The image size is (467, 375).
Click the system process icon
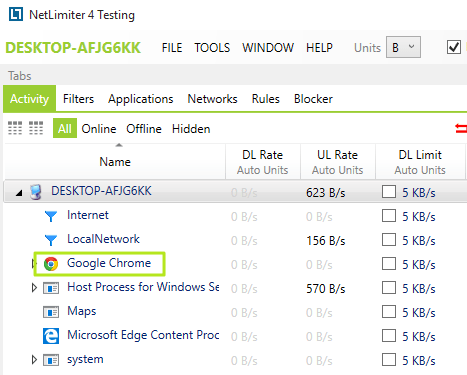(51, 360)
